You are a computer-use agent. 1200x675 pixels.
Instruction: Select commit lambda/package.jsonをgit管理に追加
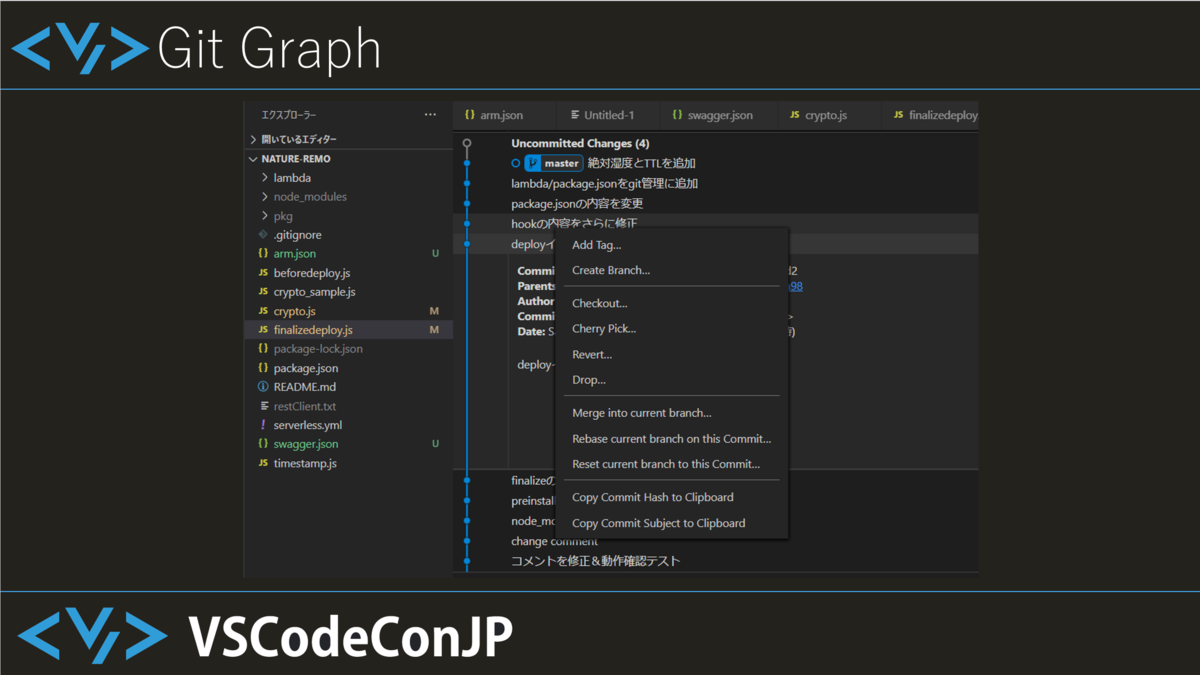coord(604,183)
